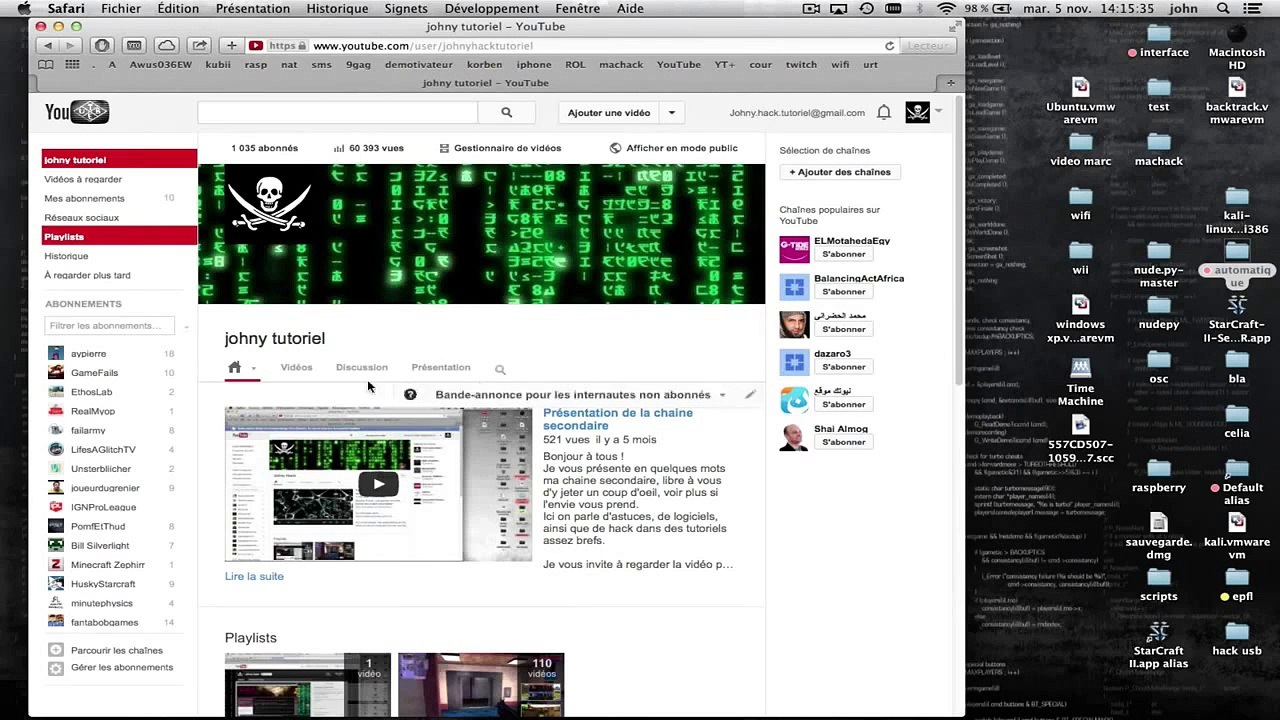Open the YouTube notifications bell

[884, 113]
